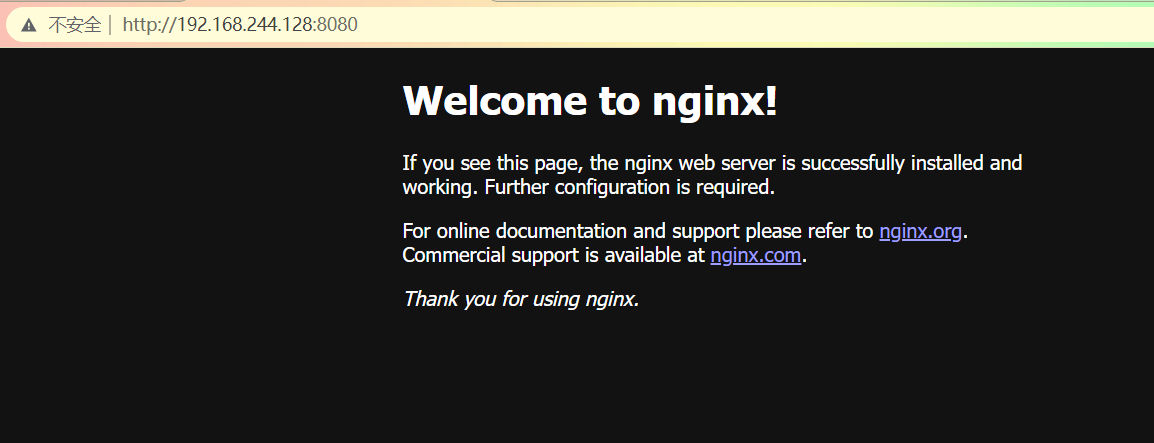The image size is (1154, 443).
Task: Click the not-secure warning triangle icon
Action: tap(29, 25)
